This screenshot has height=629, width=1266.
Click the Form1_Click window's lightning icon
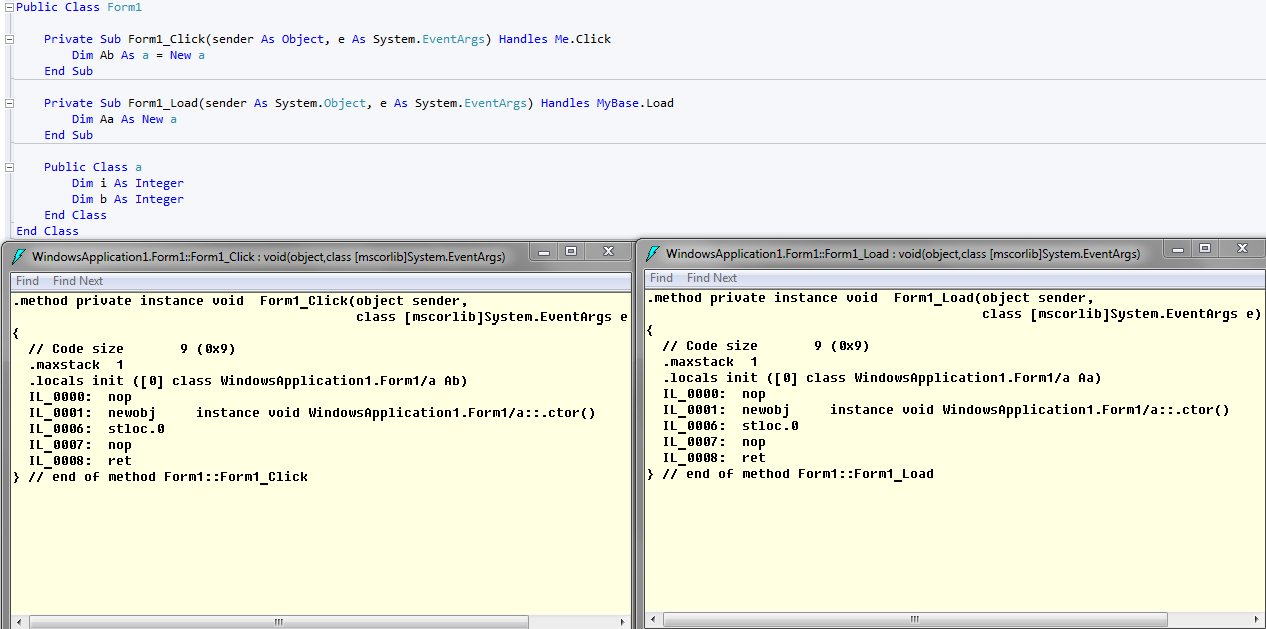pyautogui.click(x=19, y=257)
